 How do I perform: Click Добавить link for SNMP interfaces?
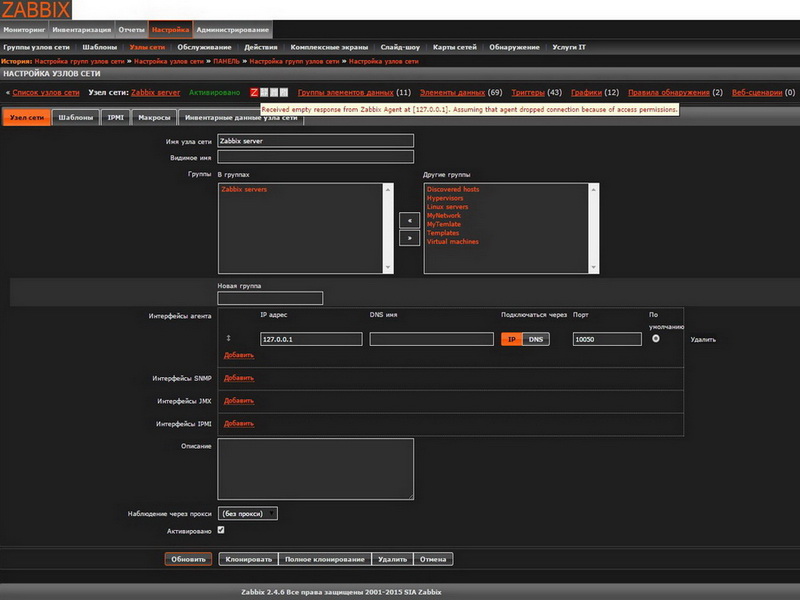click(x=239, y=378)
